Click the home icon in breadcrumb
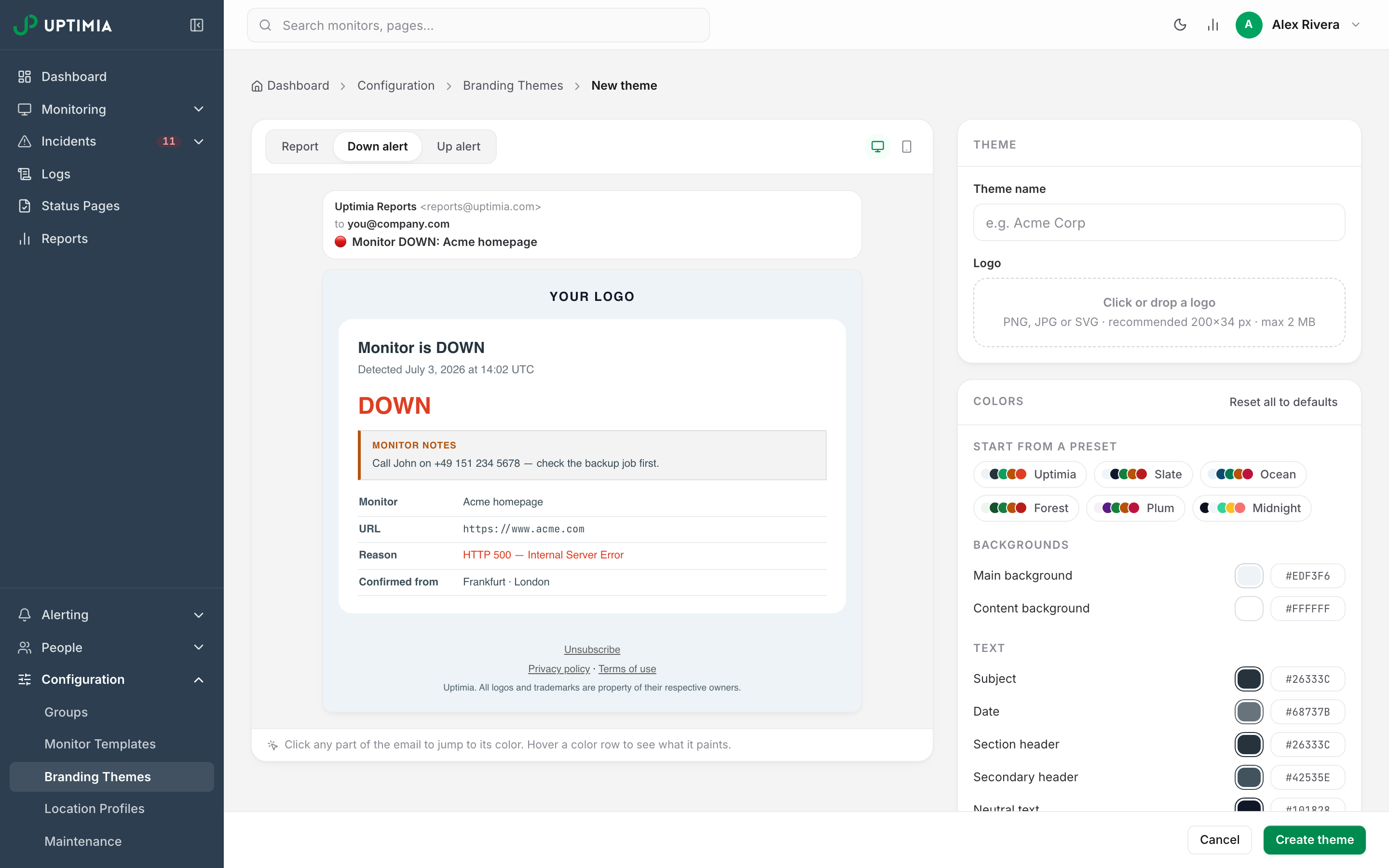Screen dimensions: 1389x868 257,85
